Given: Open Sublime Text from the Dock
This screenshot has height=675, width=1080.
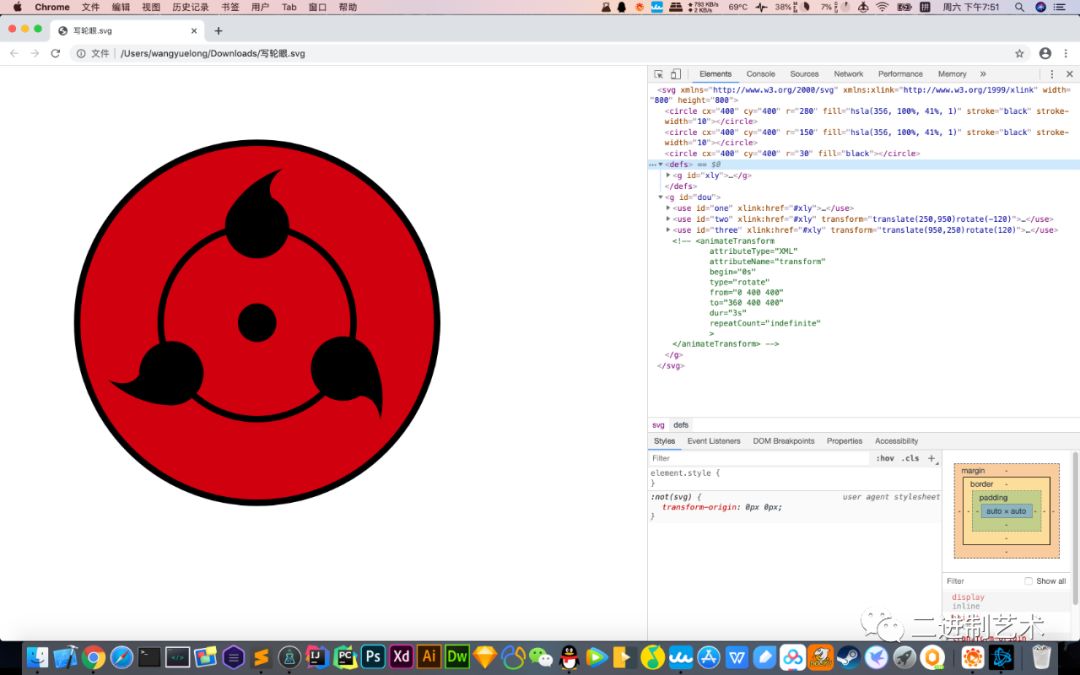Looking at the screenshot, I should (261, 657).
